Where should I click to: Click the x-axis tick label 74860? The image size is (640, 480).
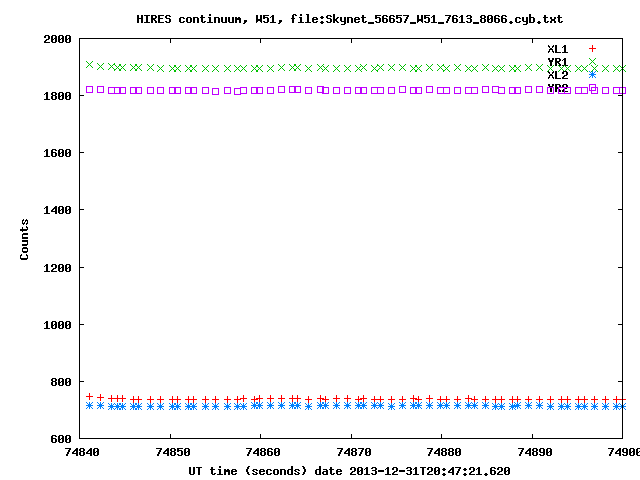[263, 452]
